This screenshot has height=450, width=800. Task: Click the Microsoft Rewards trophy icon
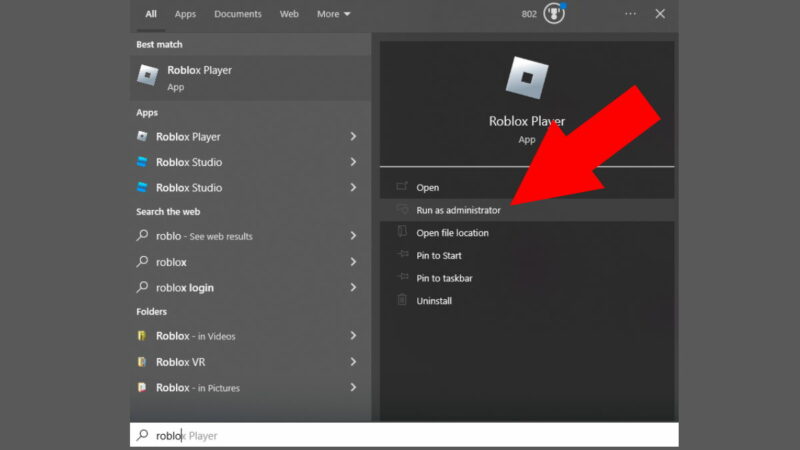[x=555, y=14]
